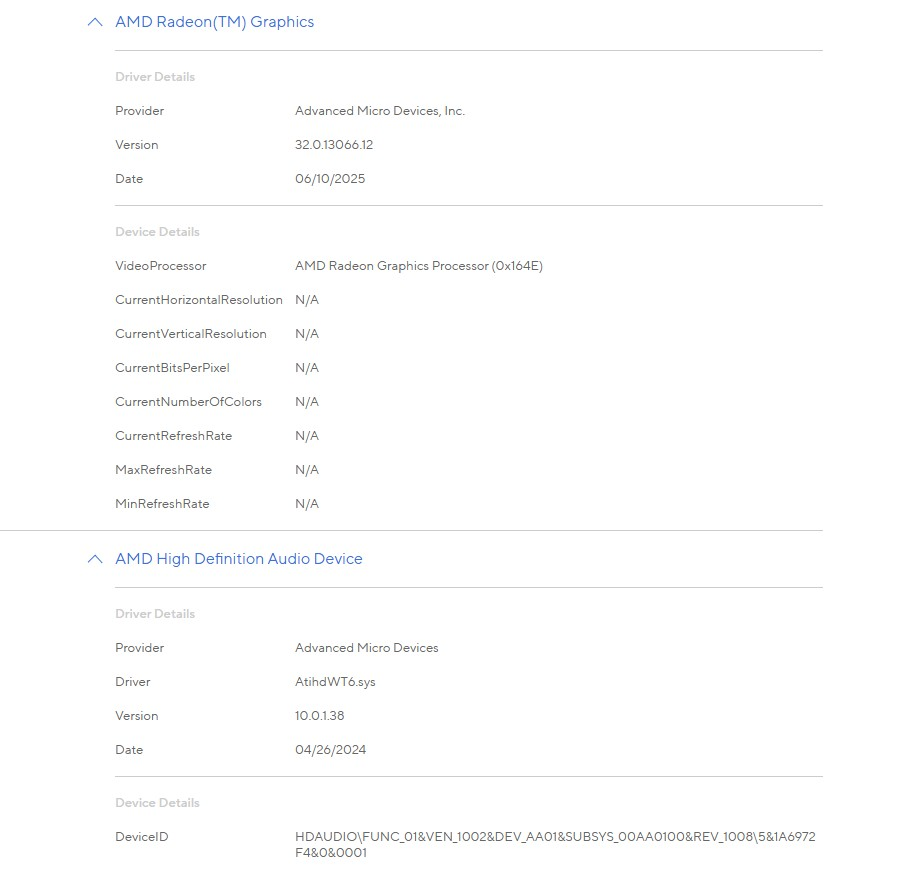Click the Provider label under Radeon Graphics

coord(139,111)
